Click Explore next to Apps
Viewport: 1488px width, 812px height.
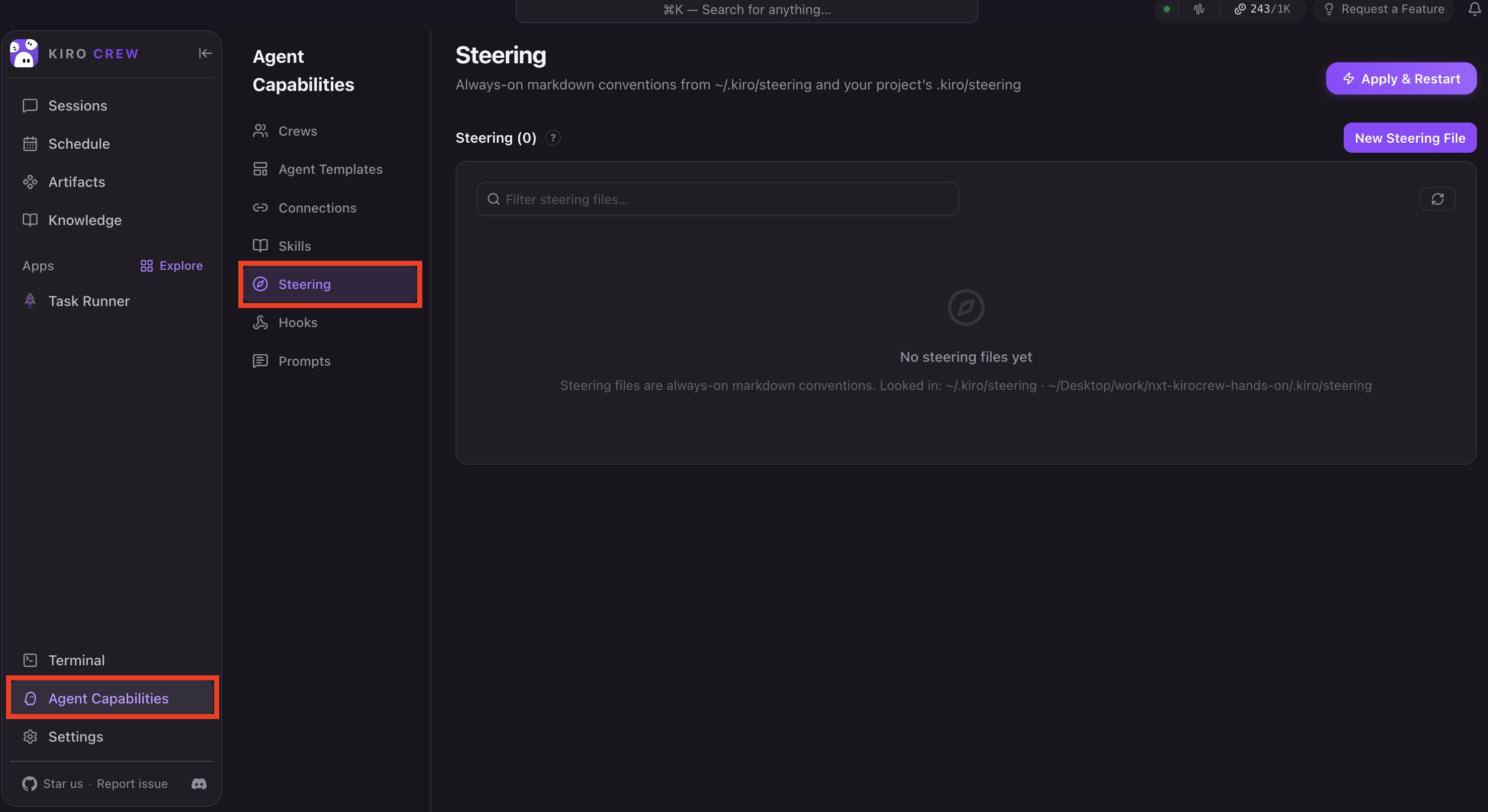(x=171, y=266)
